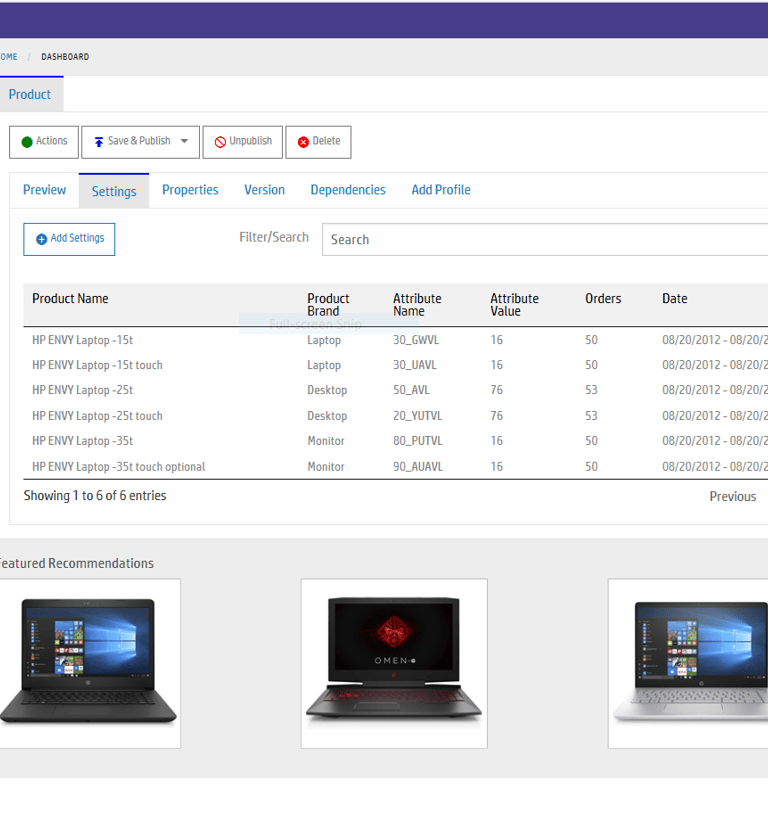
Task: Click the red prohibited icon on Unpublish
Action: [x=220, y=142]
